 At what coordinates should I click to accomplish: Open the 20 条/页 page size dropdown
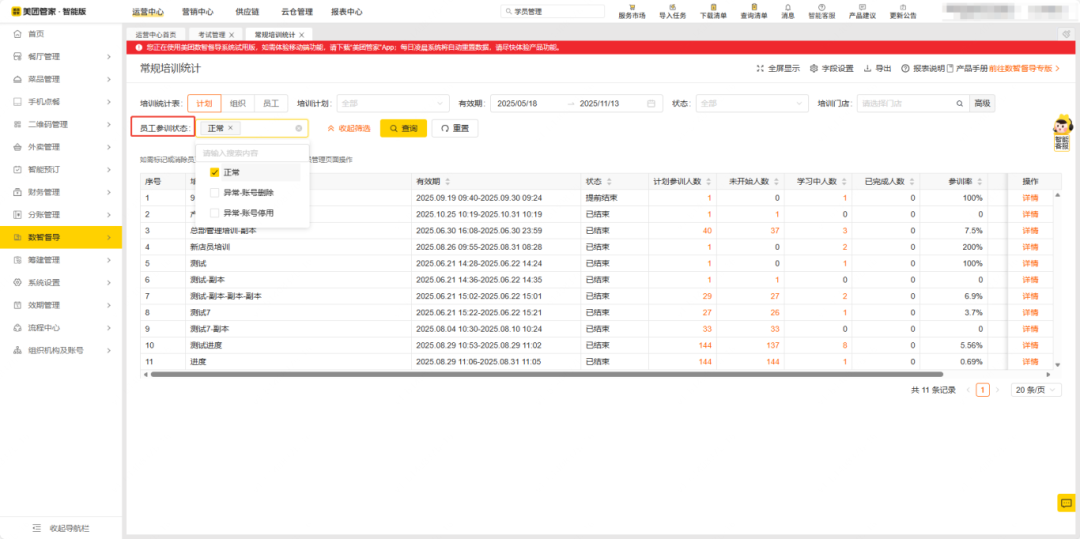(1035, 390)
